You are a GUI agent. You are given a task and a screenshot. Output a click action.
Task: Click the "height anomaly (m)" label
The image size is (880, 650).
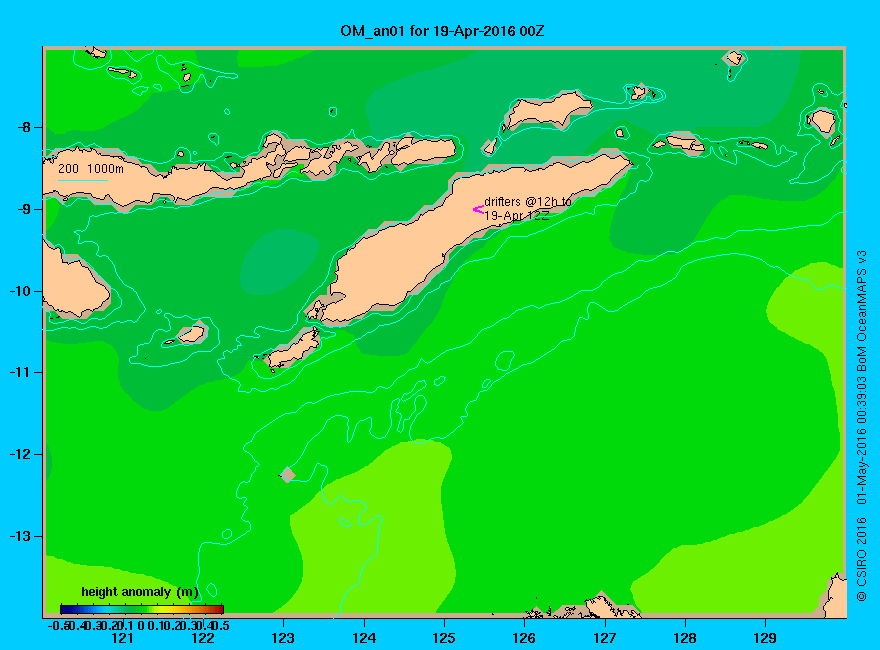pyautogui.click(x=140, y=592)
